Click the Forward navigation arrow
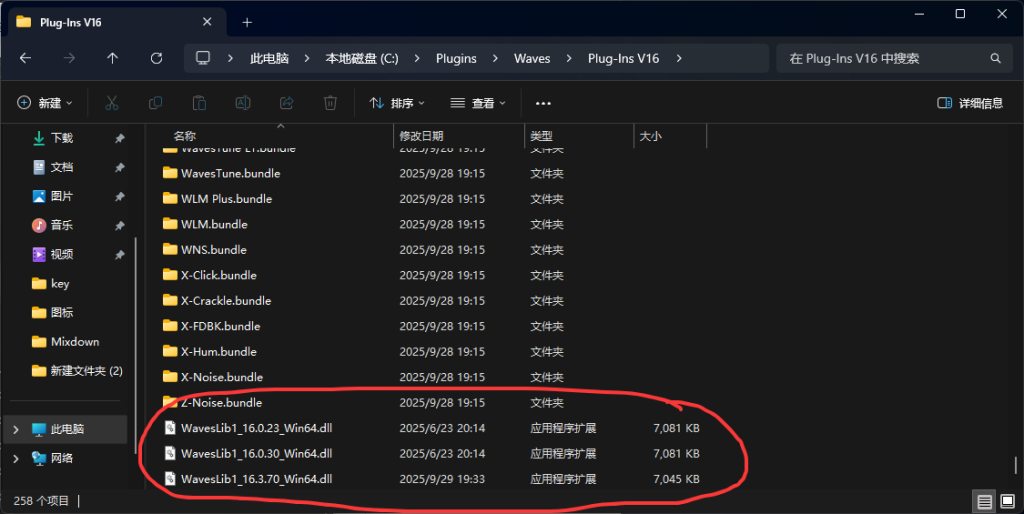Screen dimensions: 1024x514 [69, 58]
